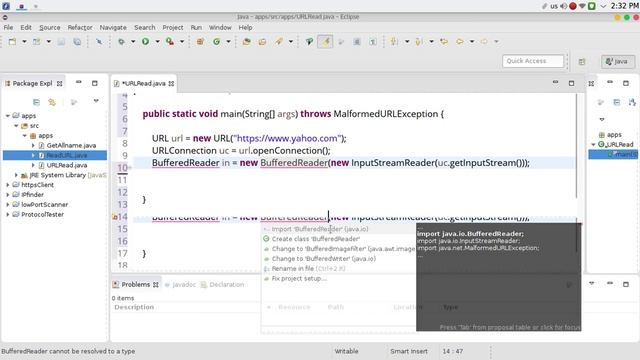
Task: Click the Open Type toolbar icon
Action: (x=247, y=42)
